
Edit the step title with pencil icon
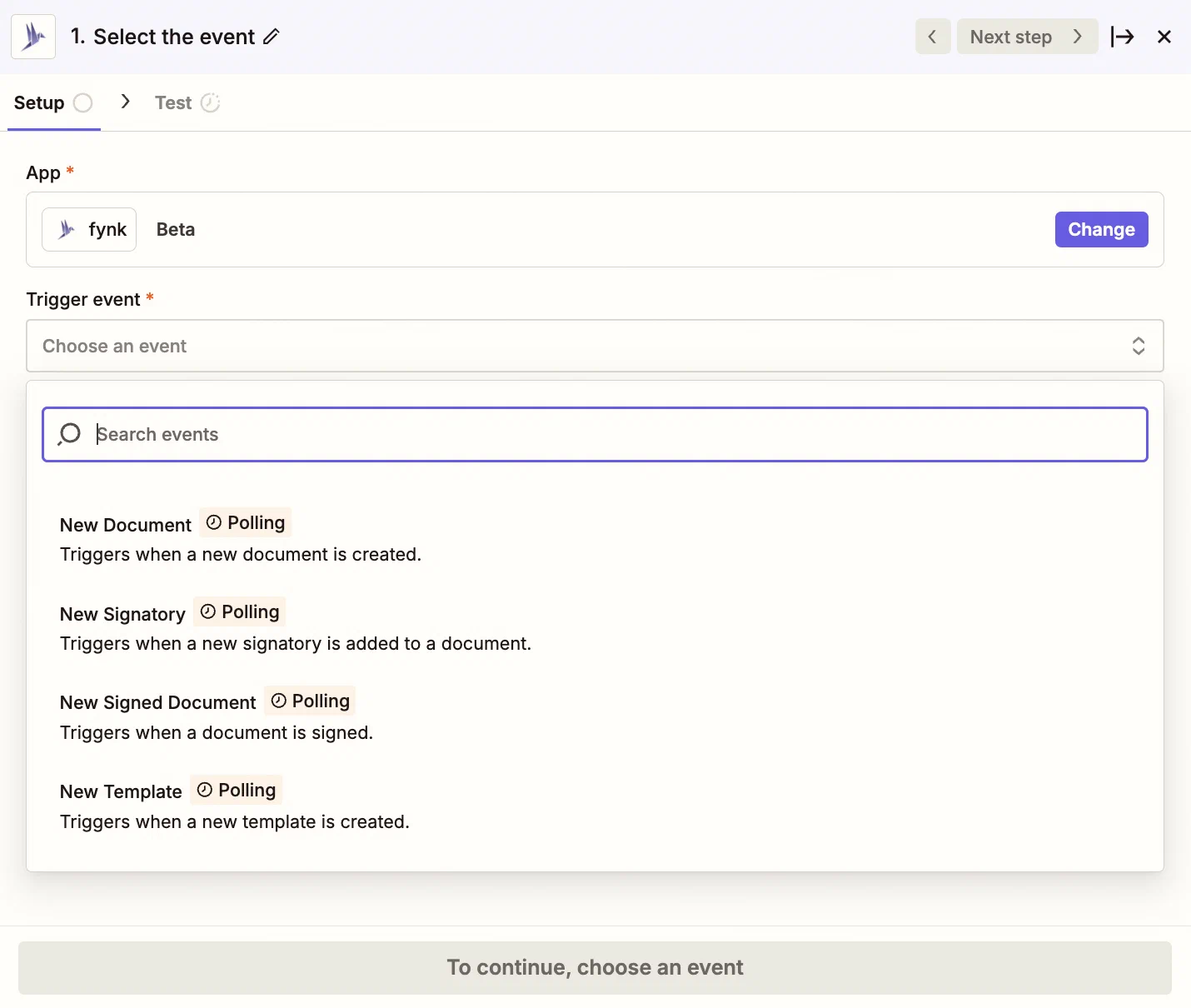click(x=272, y=37)
